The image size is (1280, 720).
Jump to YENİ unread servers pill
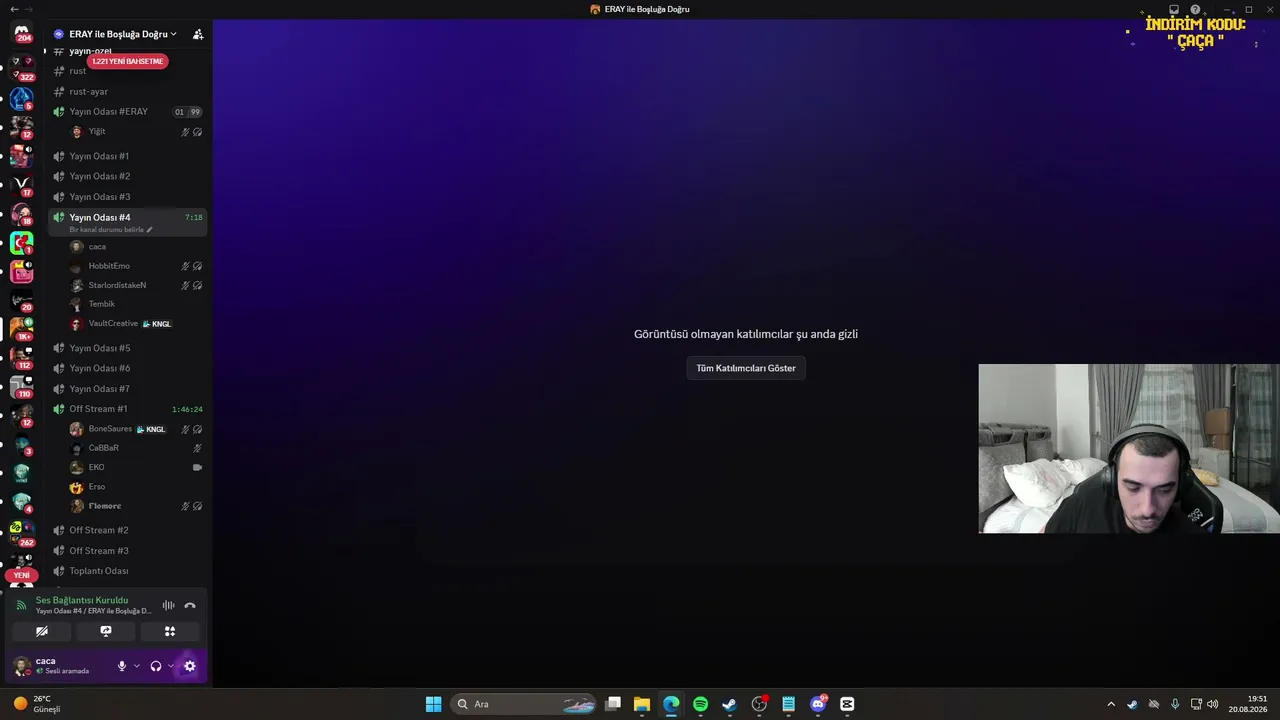point(22,575)
